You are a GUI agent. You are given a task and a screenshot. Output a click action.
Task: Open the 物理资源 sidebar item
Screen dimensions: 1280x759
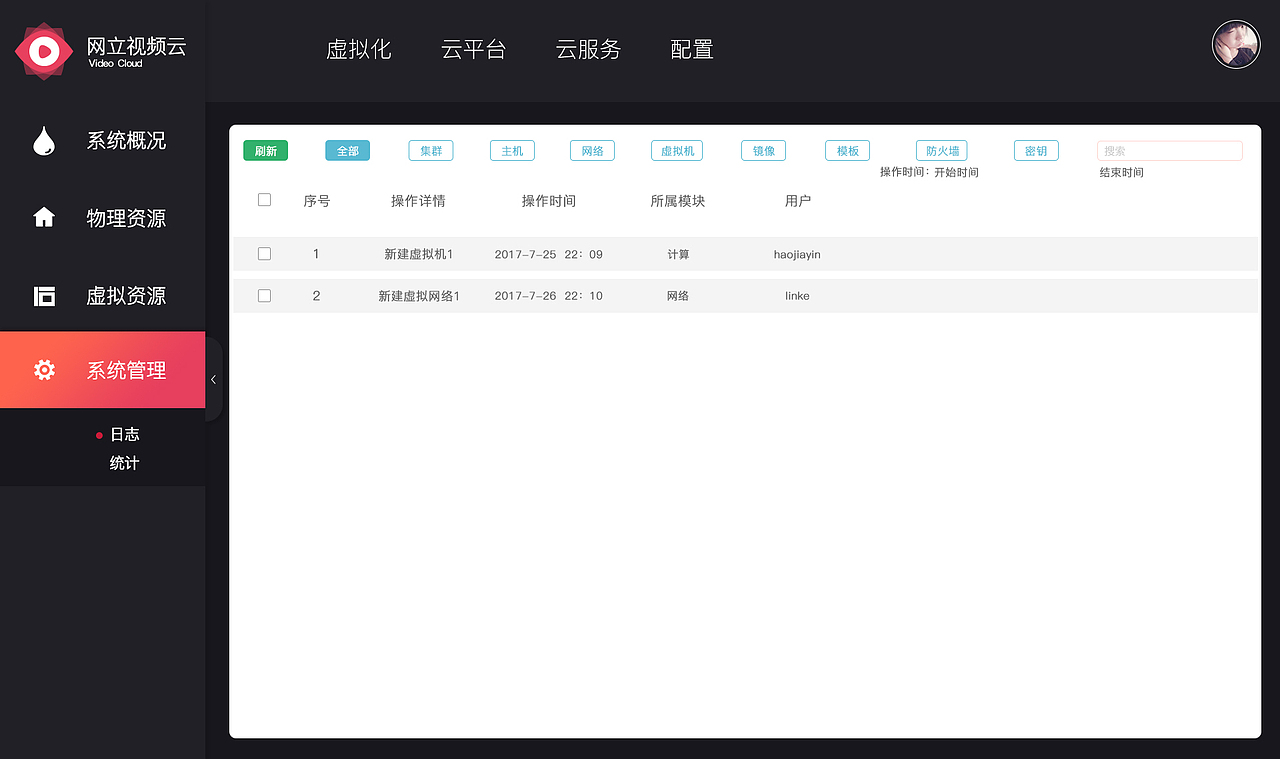point(102,218)
